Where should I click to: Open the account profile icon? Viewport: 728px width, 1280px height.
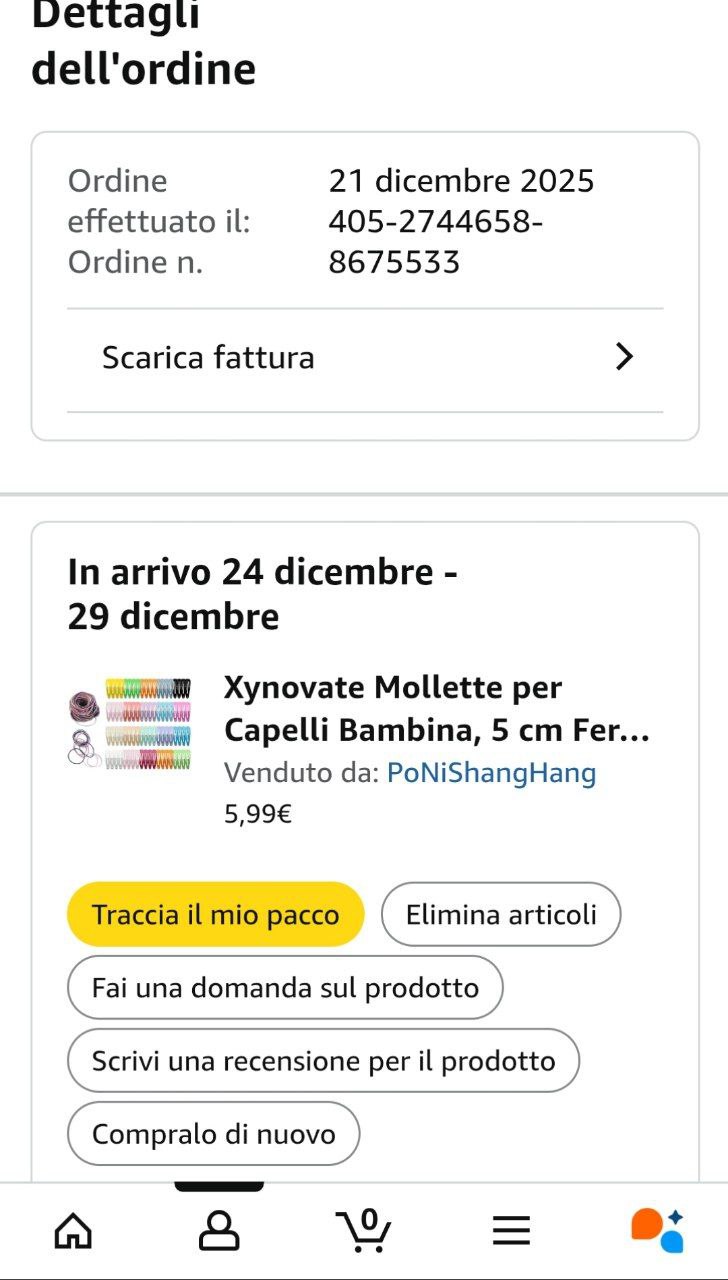(219, 1230)
